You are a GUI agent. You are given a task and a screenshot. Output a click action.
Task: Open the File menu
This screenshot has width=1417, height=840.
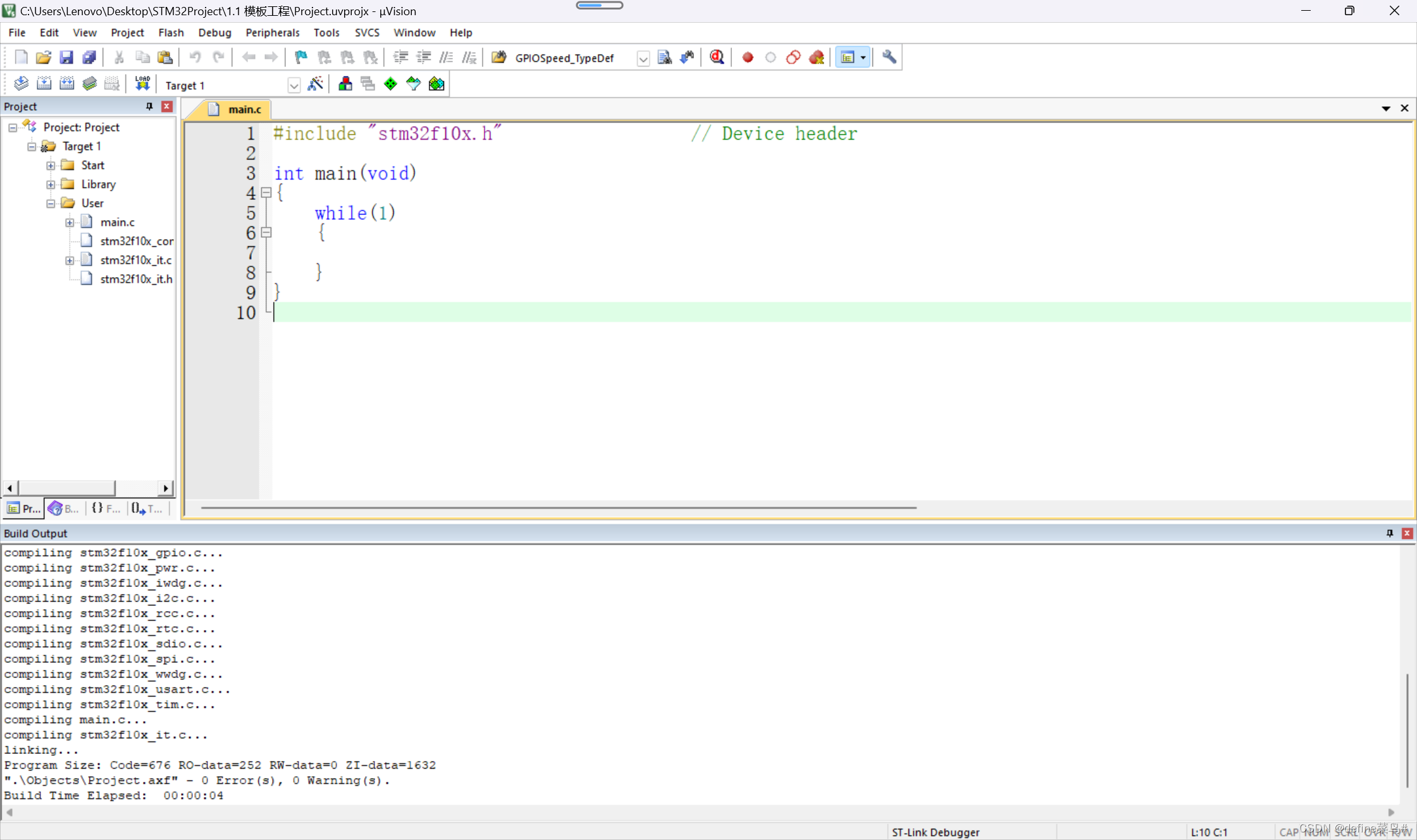pos(17,32)
